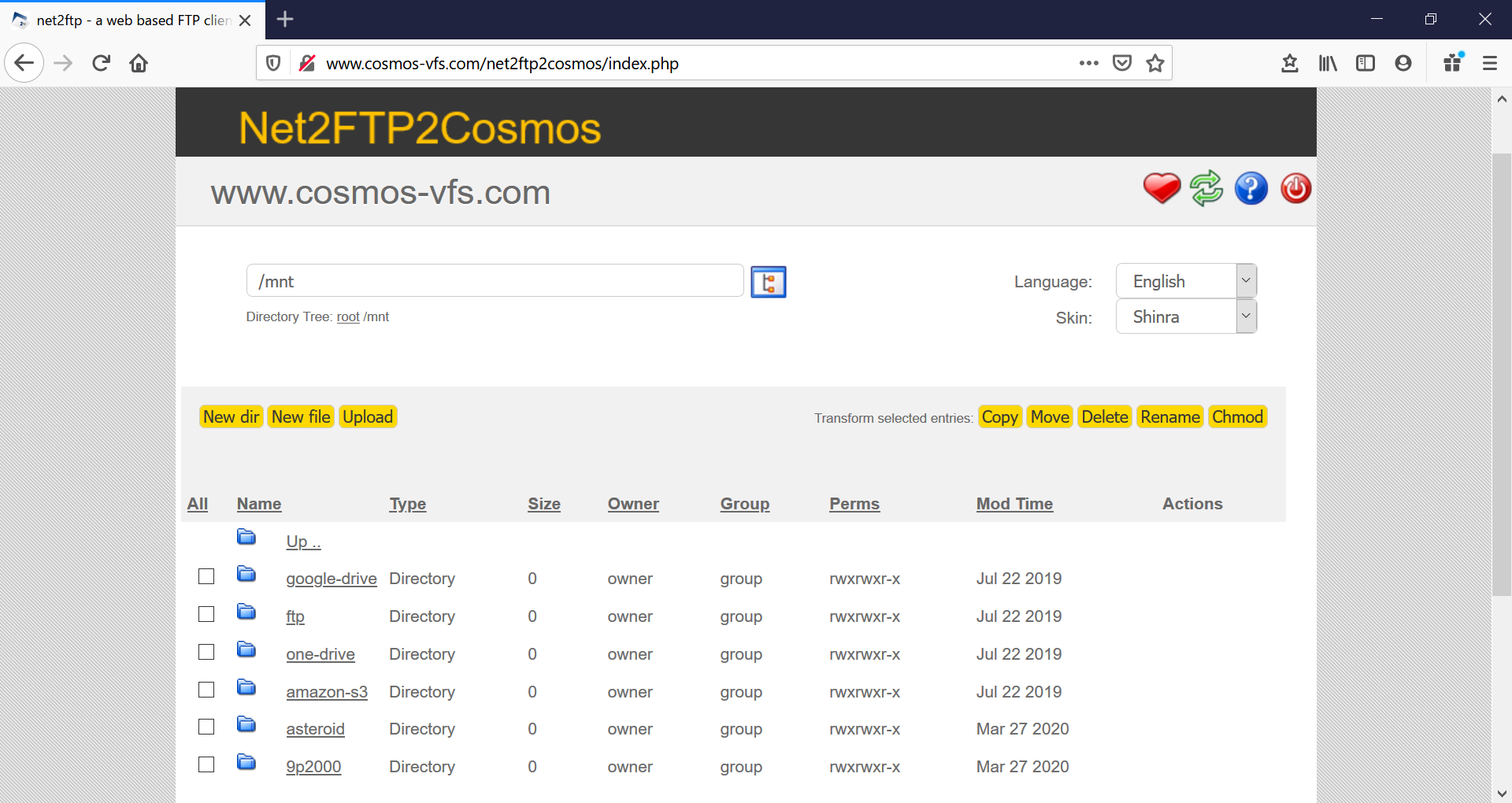Open help via blue question mark icon
Viewport: 1512px width, 803px height.
(1251, 189)
